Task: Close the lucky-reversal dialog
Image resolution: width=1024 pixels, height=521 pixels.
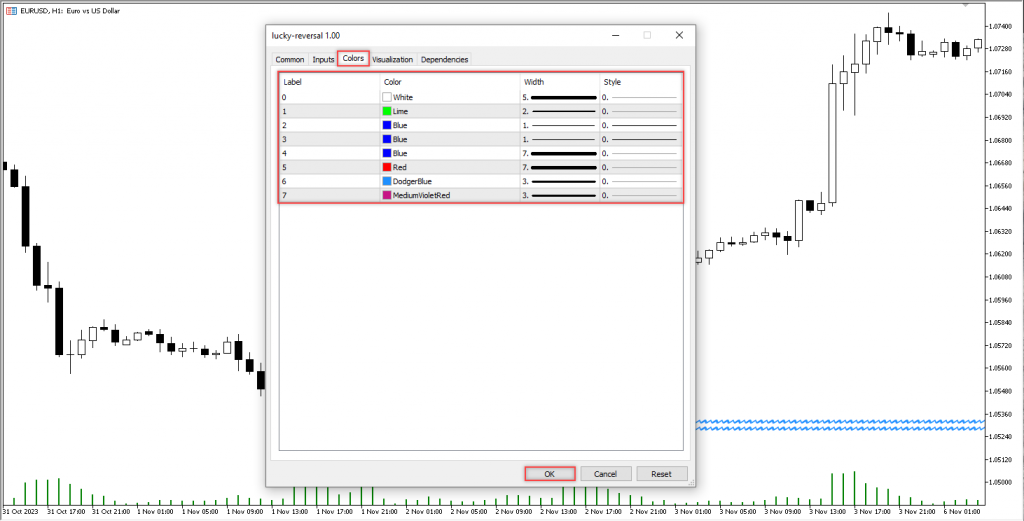Action: 679,35
